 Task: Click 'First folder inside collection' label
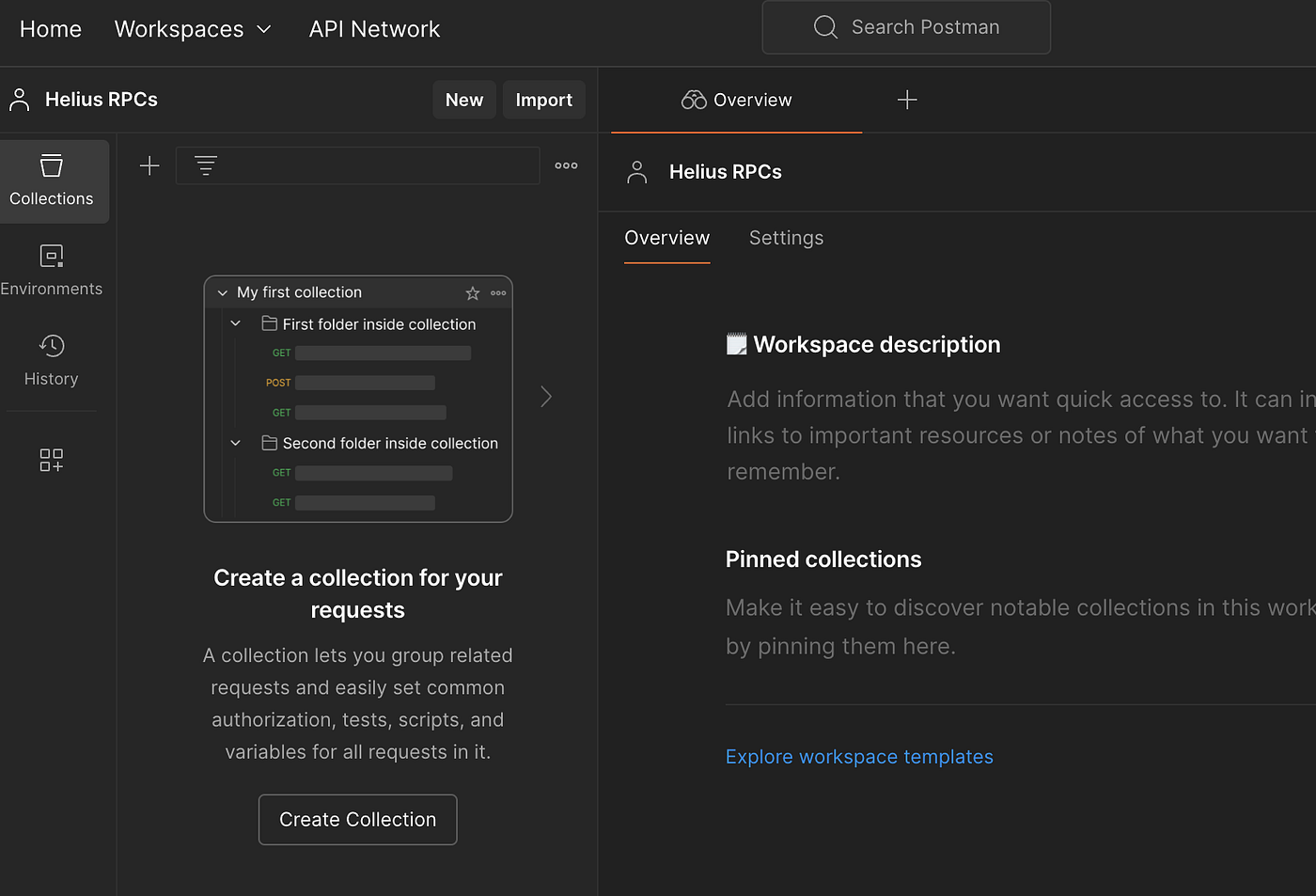[x=379, y=324]
